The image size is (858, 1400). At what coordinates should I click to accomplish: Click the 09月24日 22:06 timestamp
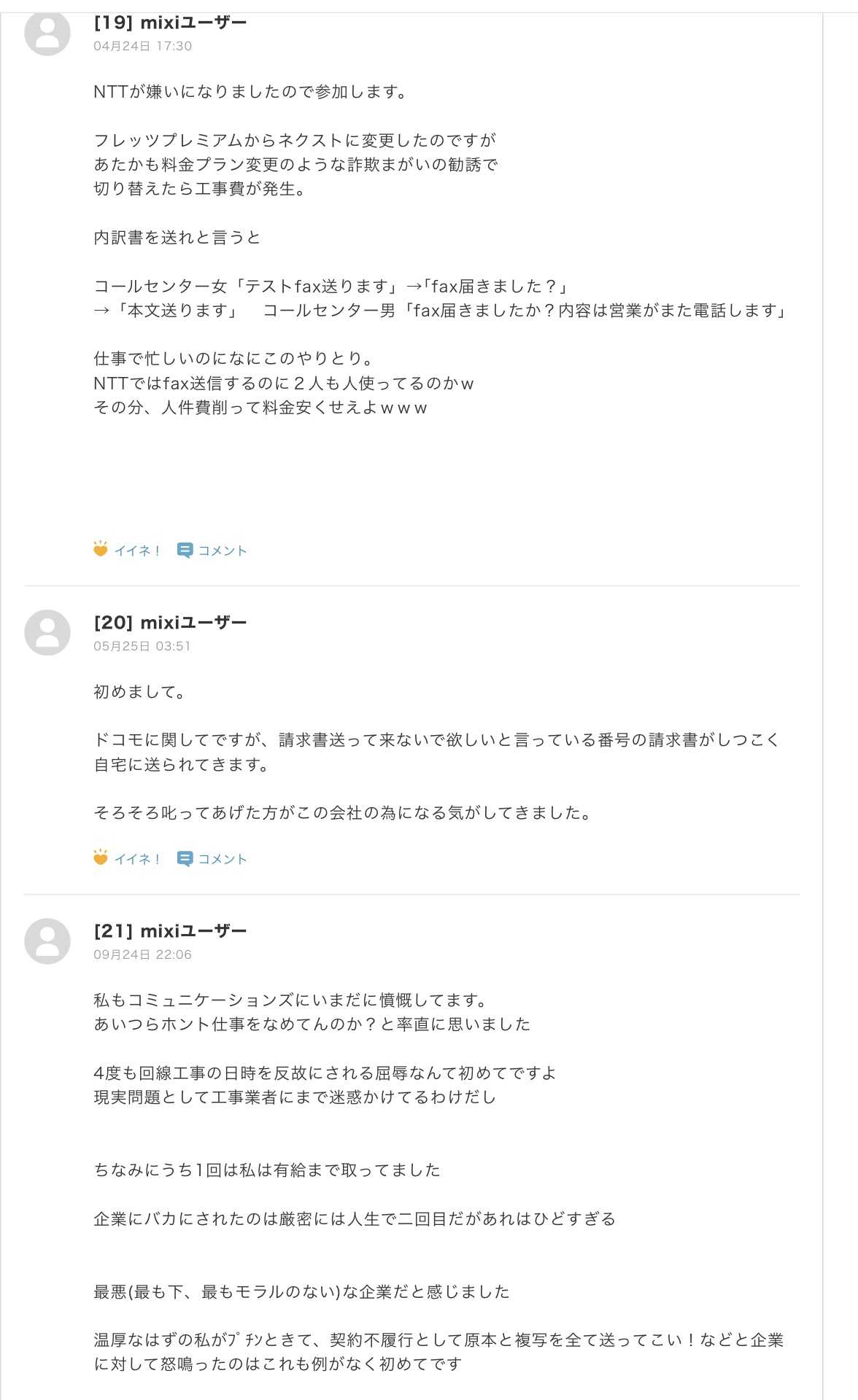click(x=142, y=954)
